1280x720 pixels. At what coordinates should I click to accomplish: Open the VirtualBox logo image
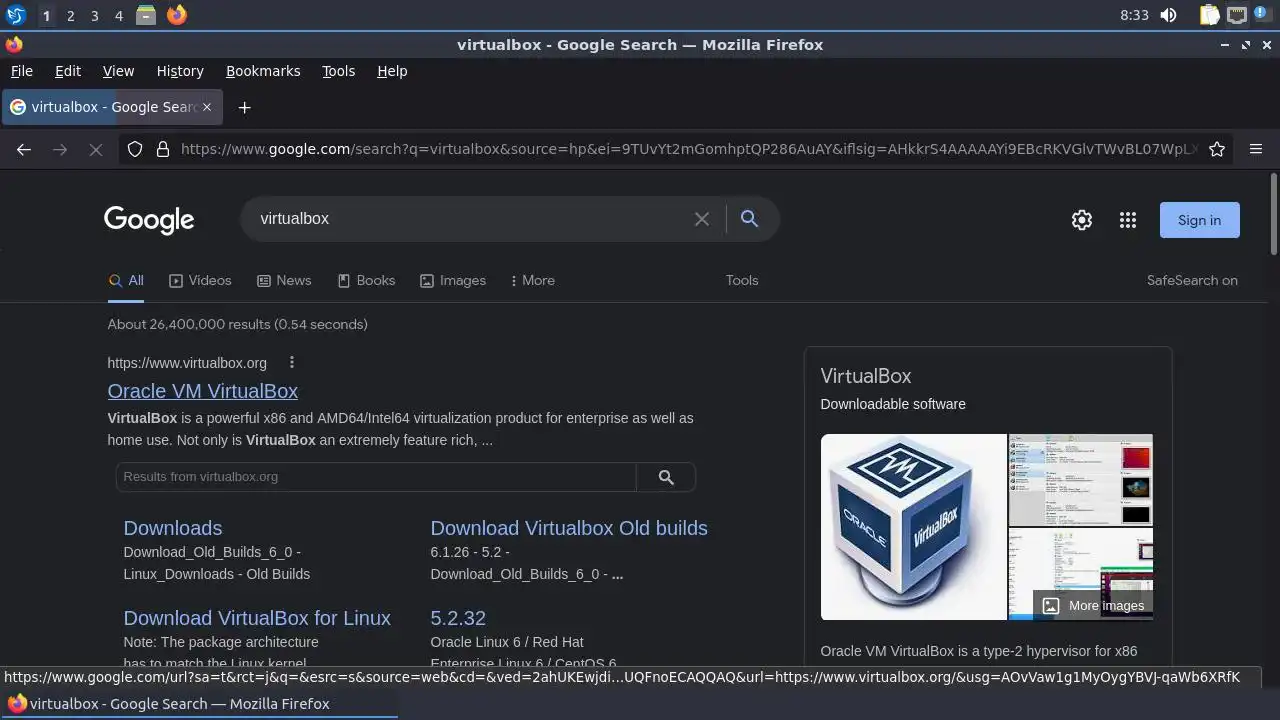913,527
